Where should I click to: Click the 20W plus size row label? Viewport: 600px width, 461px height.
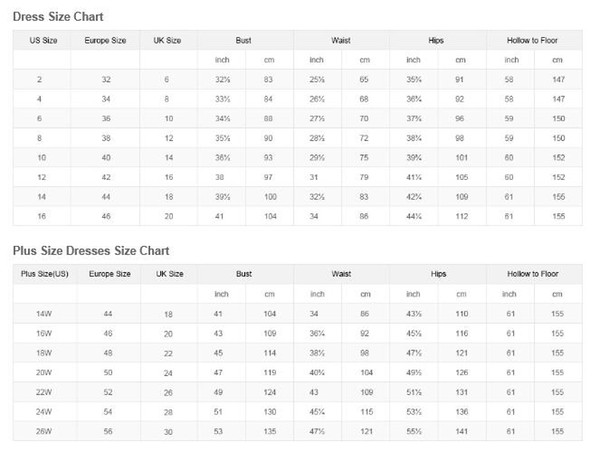[x=44, y=372]
